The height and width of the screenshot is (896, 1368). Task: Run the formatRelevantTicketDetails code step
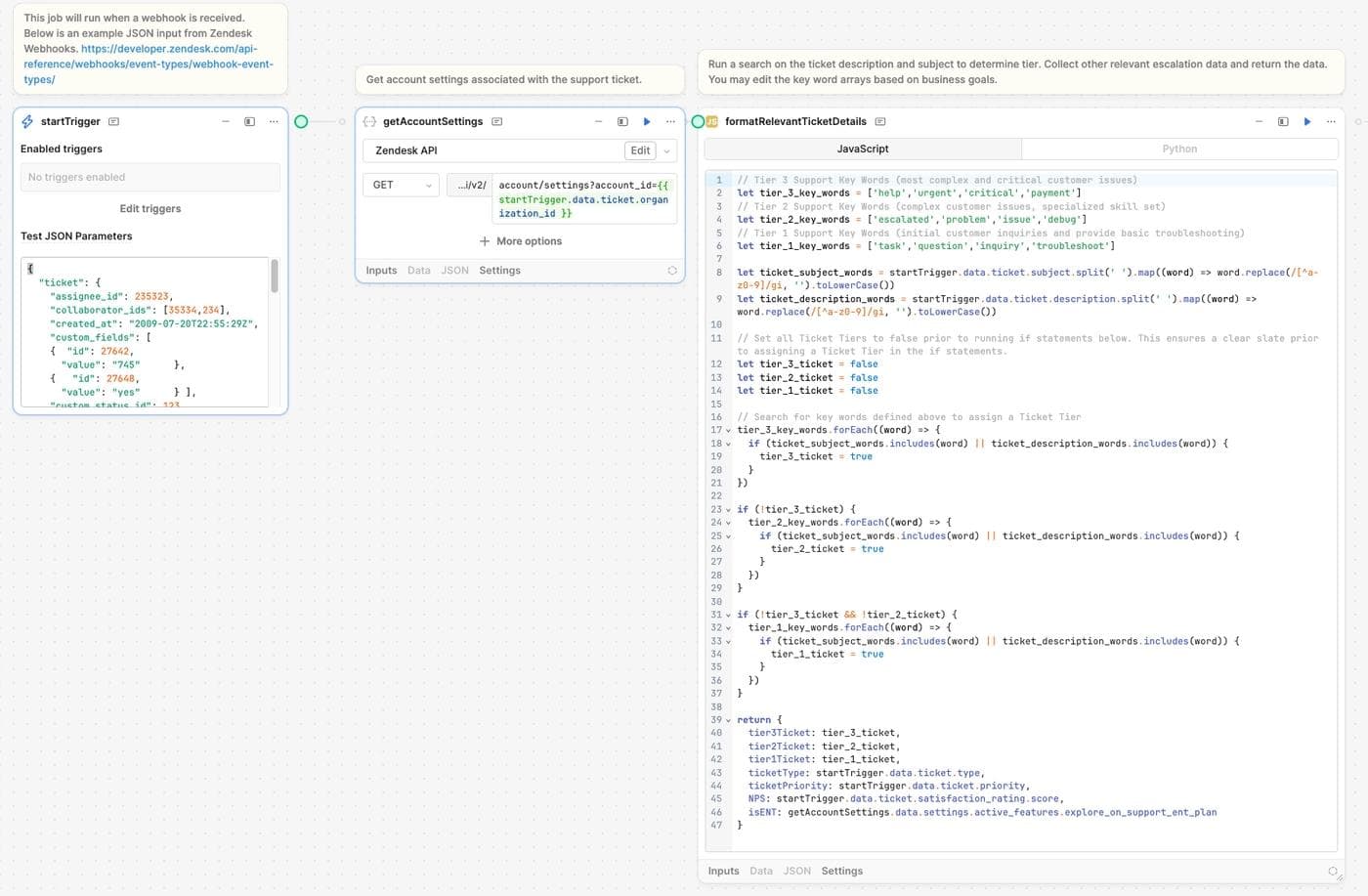(x=1307, y=121)
